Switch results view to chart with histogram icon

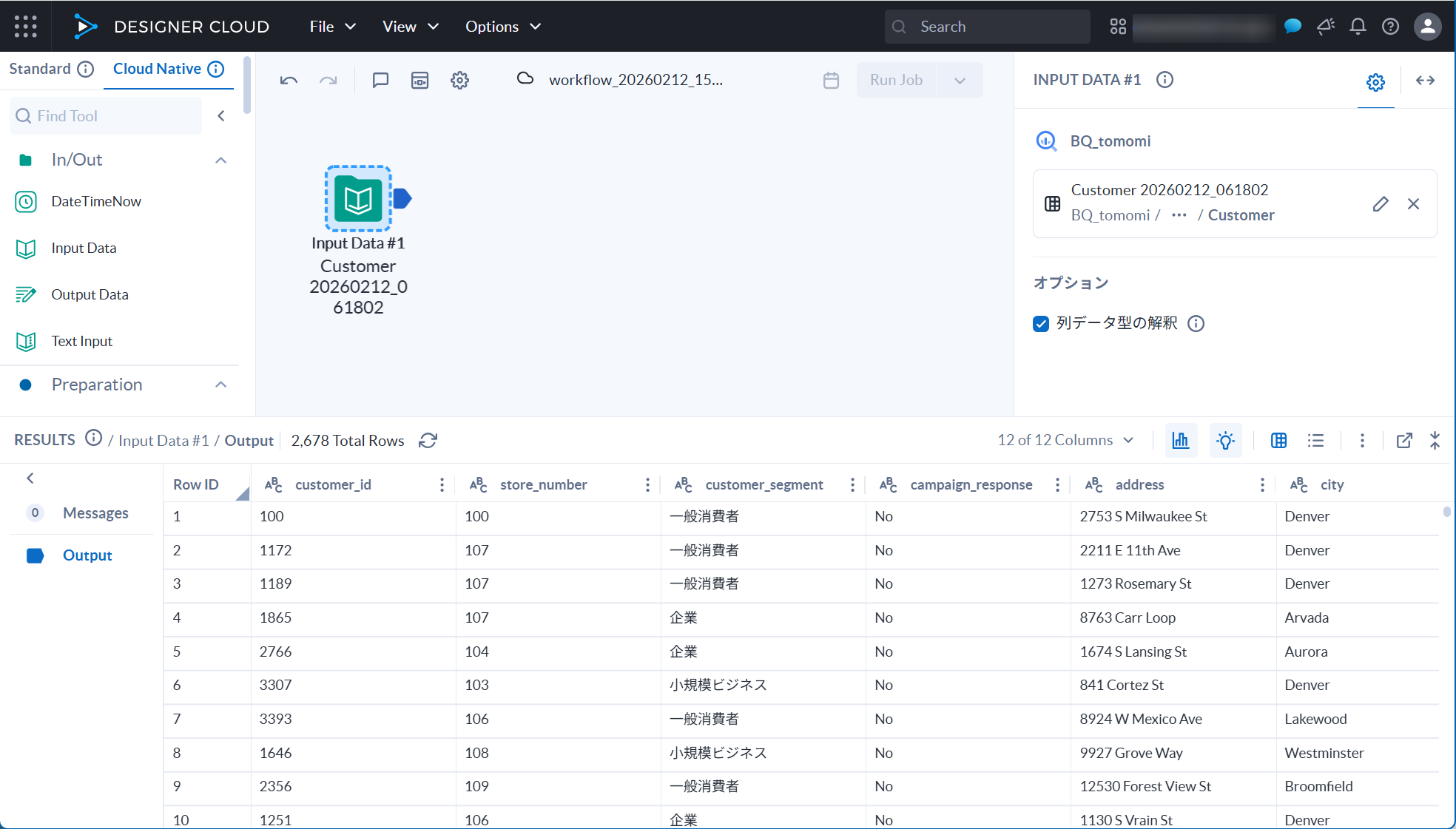[1181, 440]
